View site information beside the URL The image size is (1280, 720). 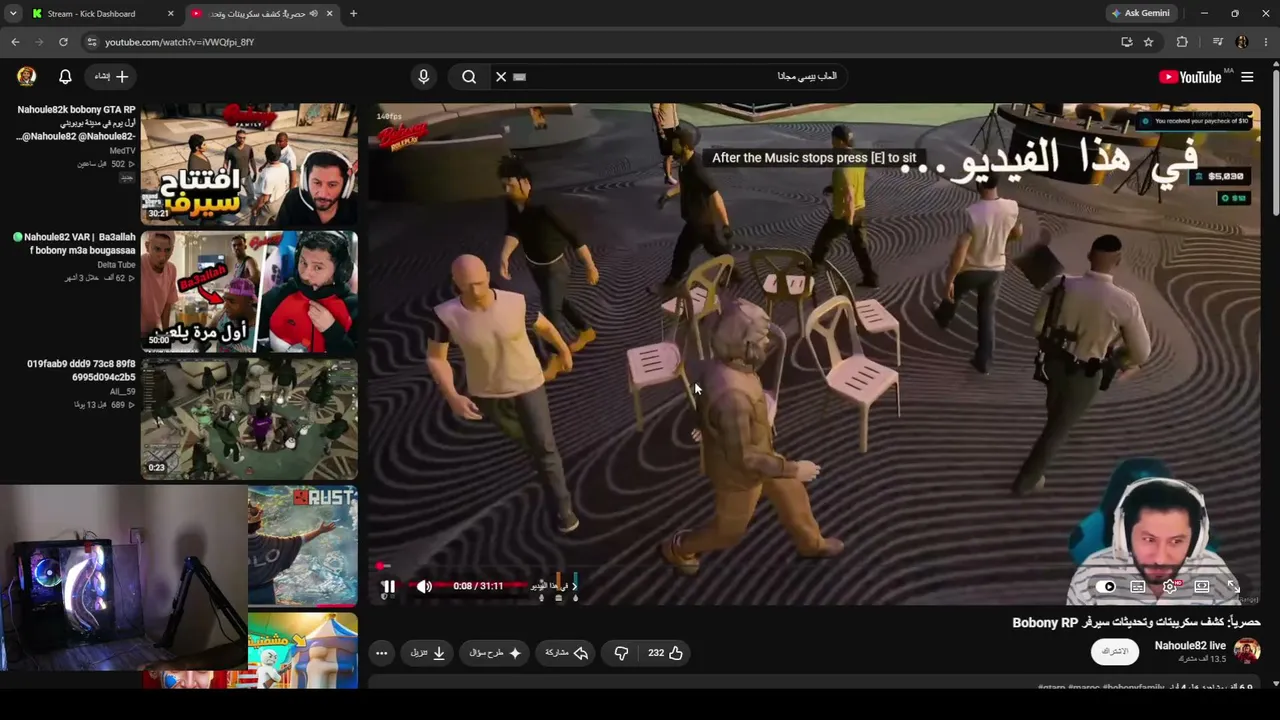click(x=92, y=42)
